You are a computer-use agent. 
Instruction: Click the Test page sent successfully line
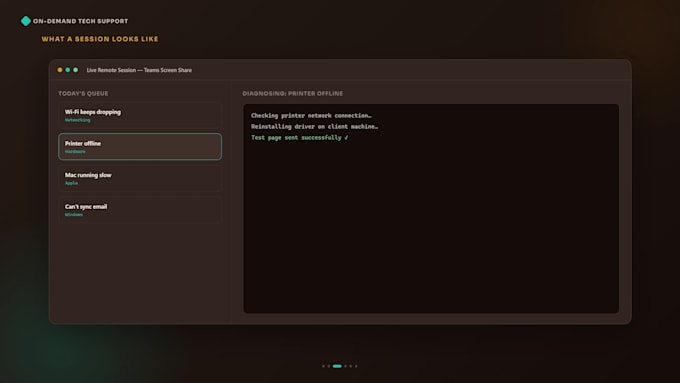pos(300,137)
